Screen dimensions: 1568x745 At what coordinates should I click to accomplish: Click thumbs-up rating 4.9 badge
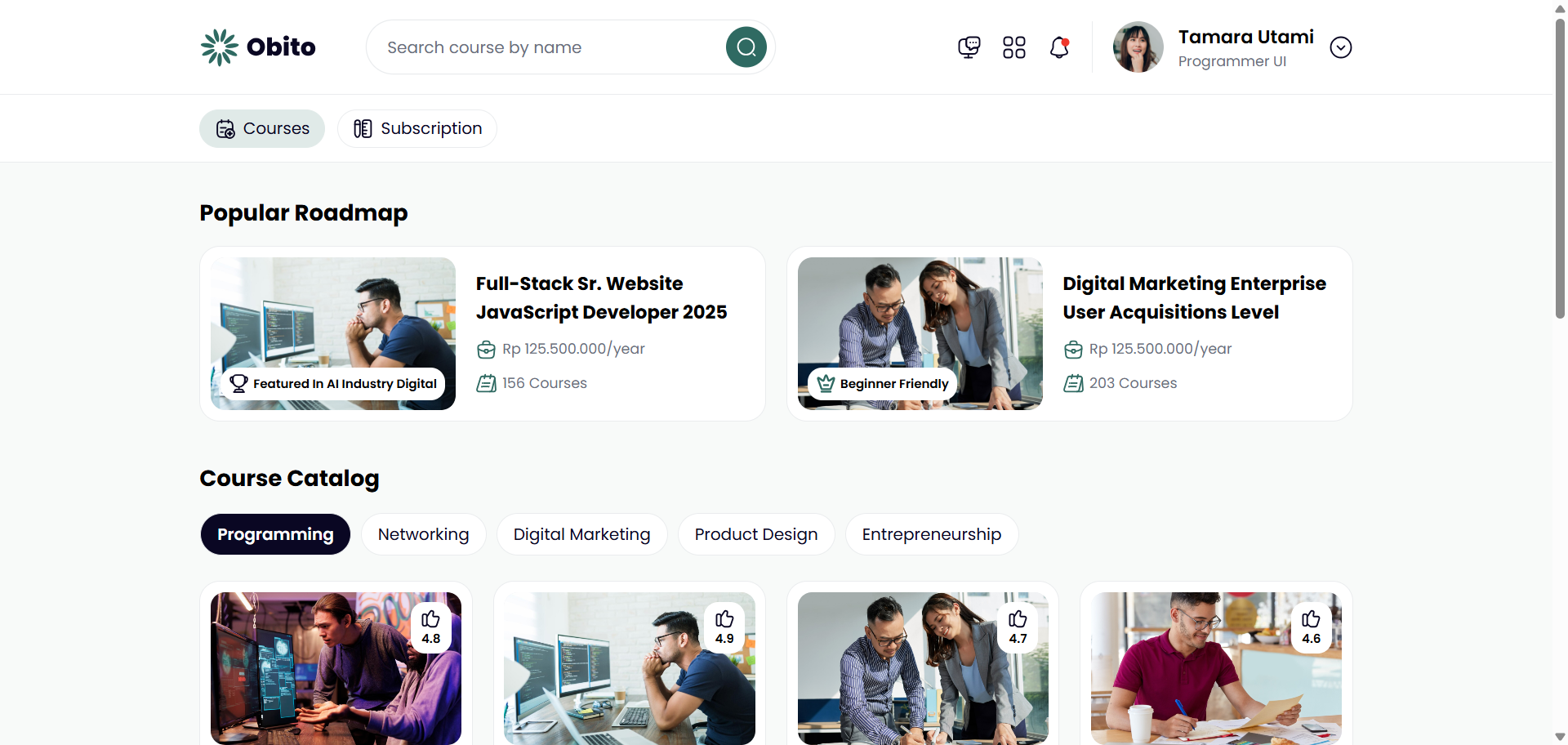pos(724,627)
